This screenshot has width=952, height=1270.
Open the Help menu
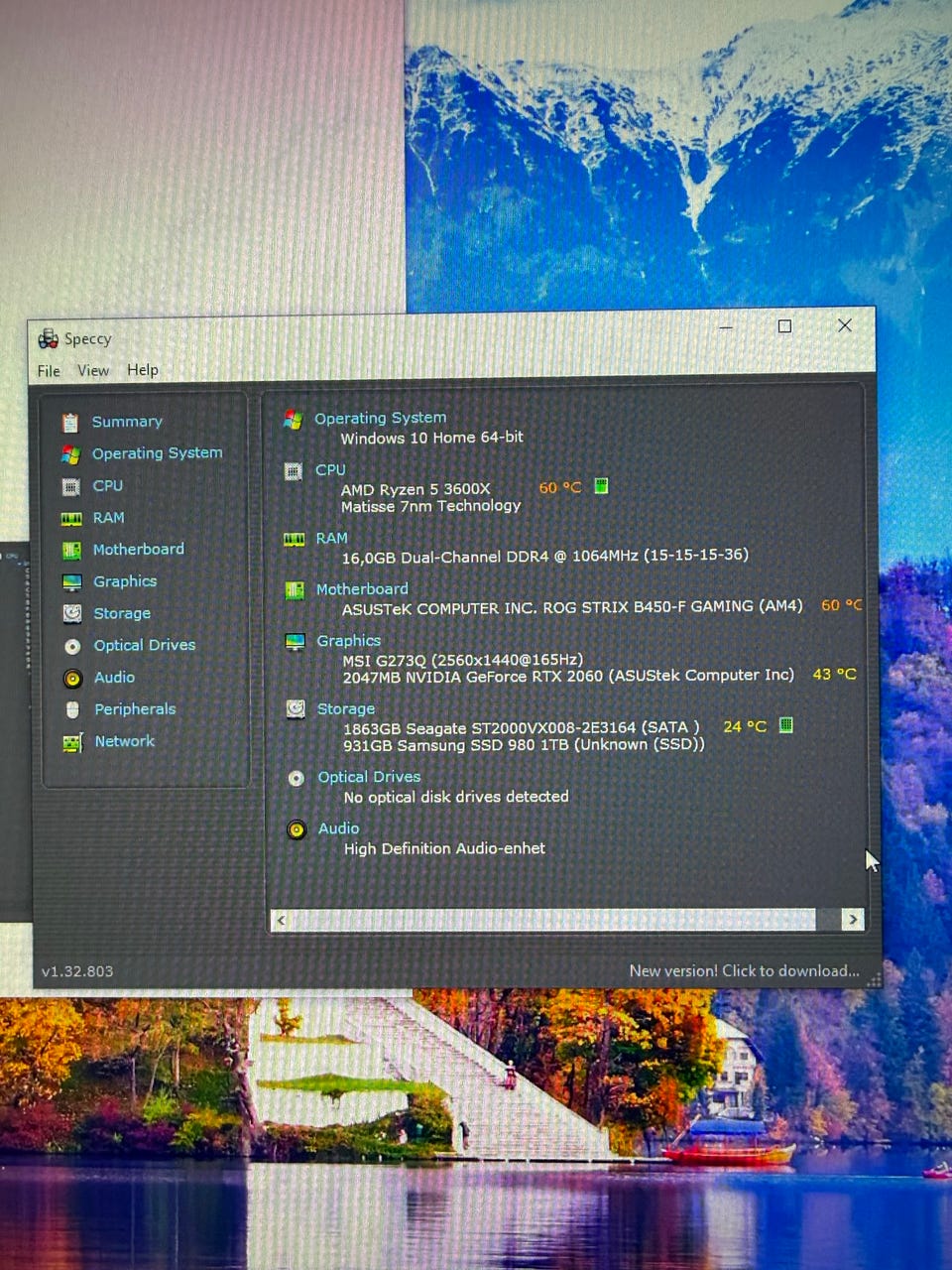point(143,369)
